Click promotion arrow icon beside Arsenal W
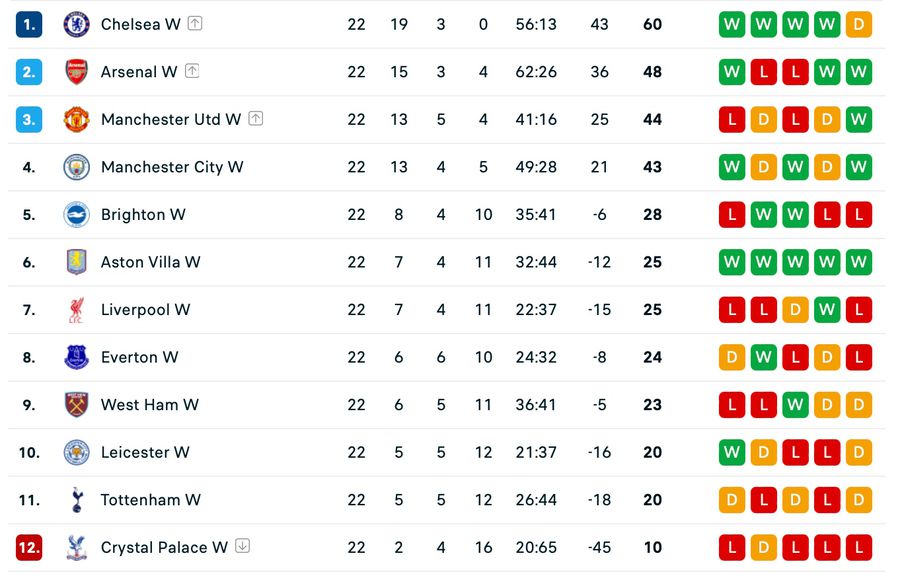 click(192, 71)
